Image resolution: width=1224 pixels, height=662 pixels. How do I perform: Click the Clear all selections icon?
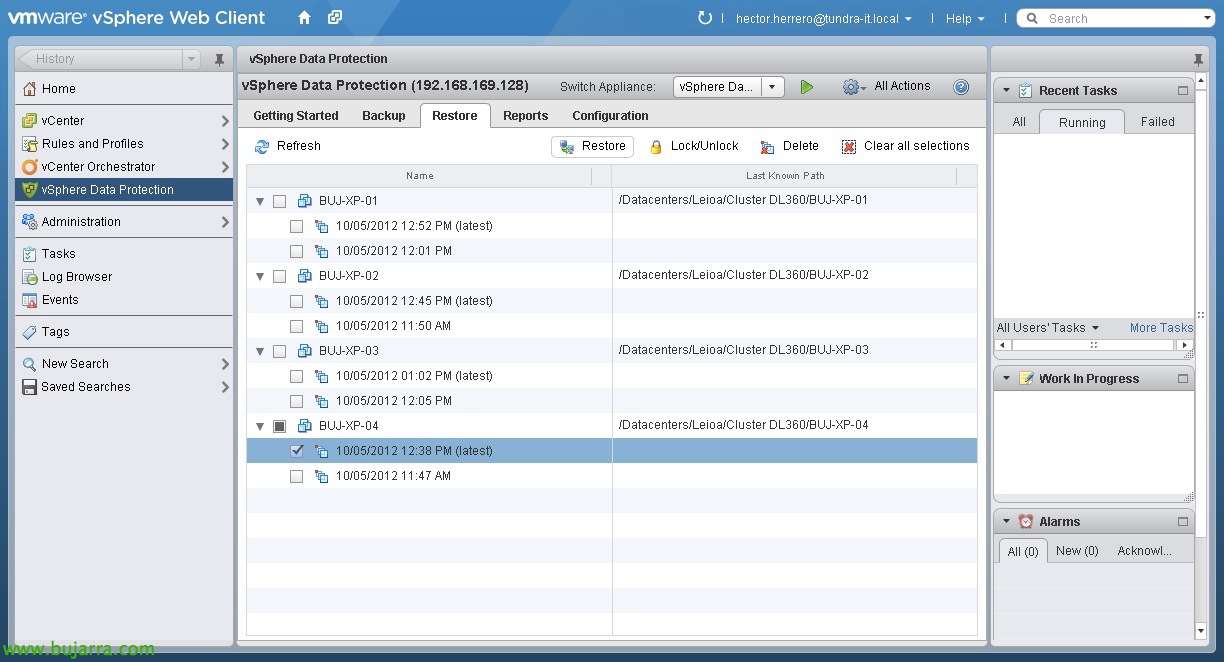coord(849,147)
